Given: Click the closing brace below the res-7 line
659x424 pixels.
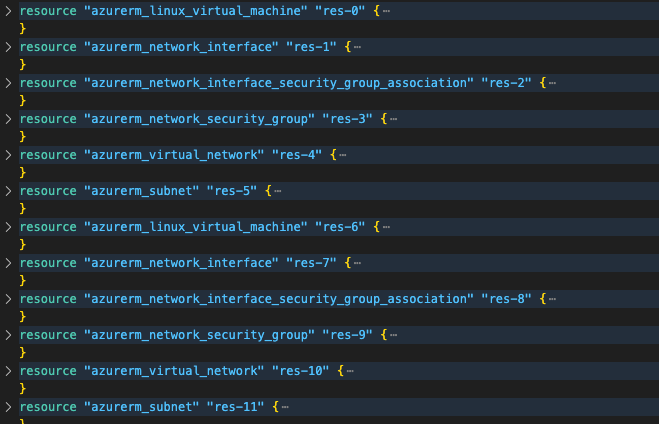Looking at the screenshot, I should pyautogui.click(x=23, y=281).
